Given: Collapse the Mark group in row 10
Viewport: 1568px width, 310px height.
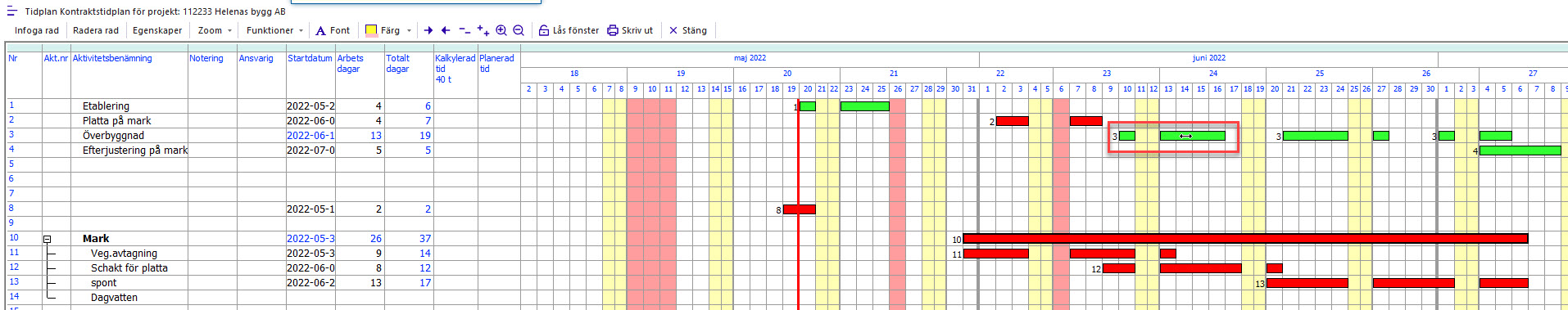Looking at the screenshot, I should (48, 239).
